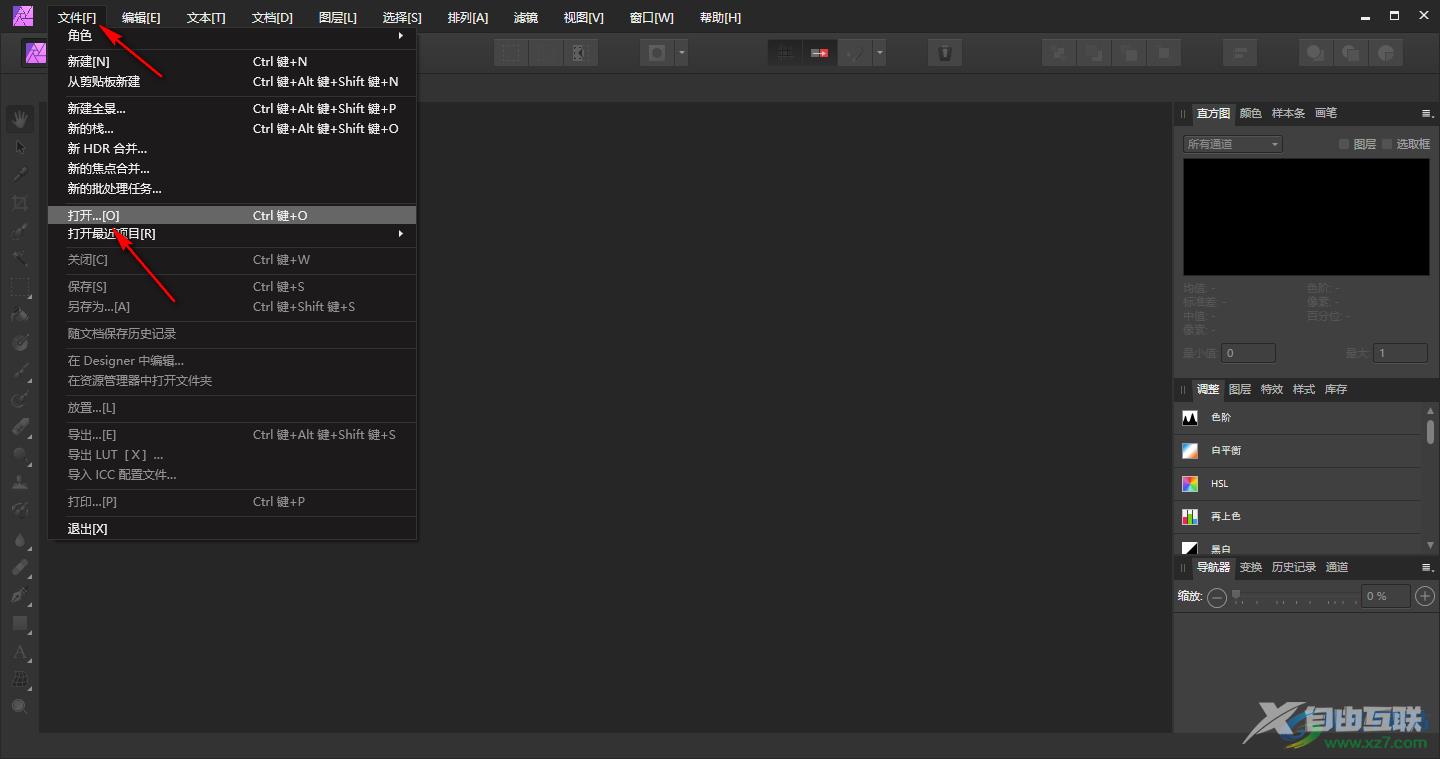Open the histogram panel options menu
This screenshot has width=1440, height=759.
tap(1427, 113)
